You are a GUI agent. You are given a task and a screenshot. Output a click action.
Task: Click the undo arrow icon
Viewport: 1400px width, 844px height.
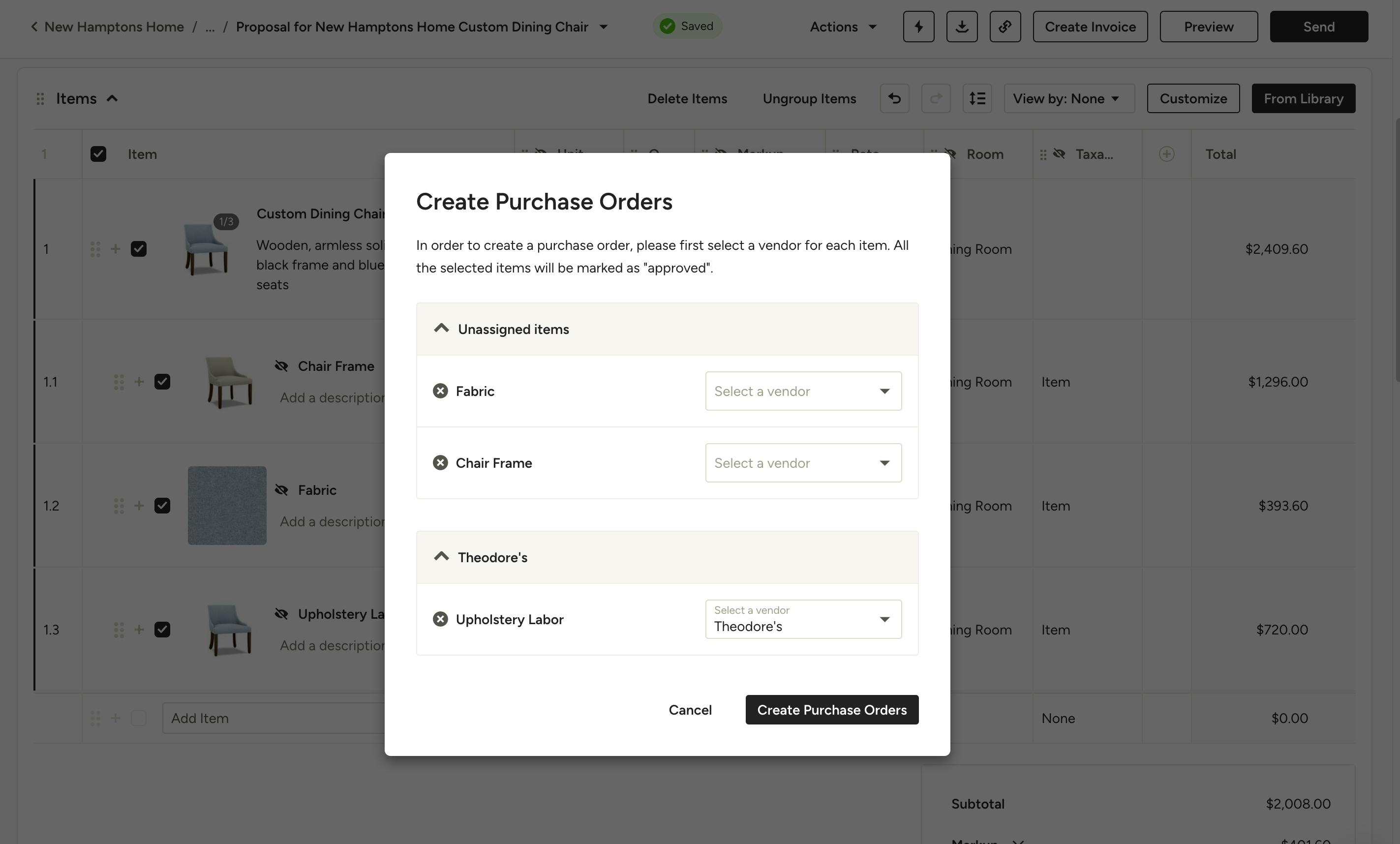coord(894,98)
